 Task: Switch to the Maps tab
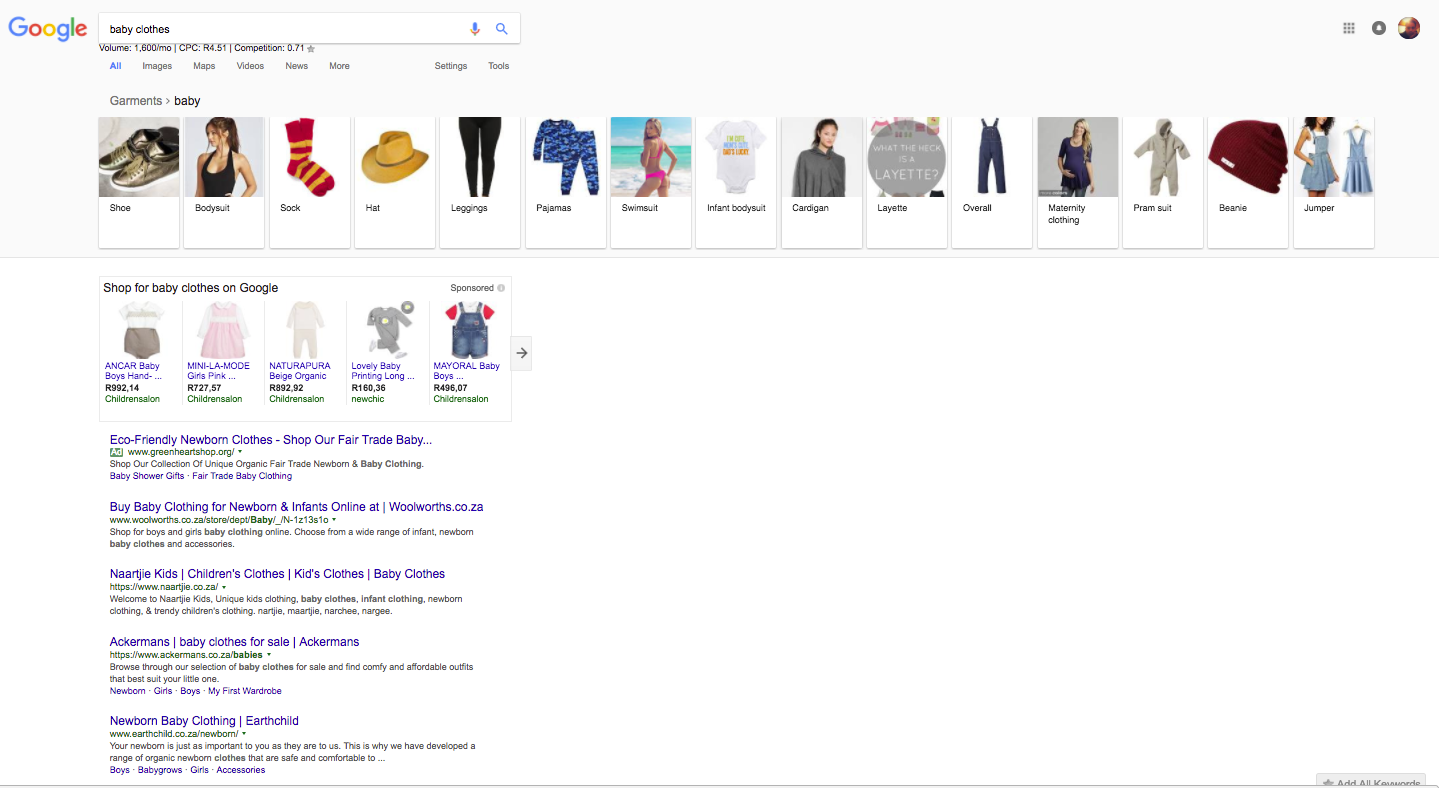coord(204,66)
